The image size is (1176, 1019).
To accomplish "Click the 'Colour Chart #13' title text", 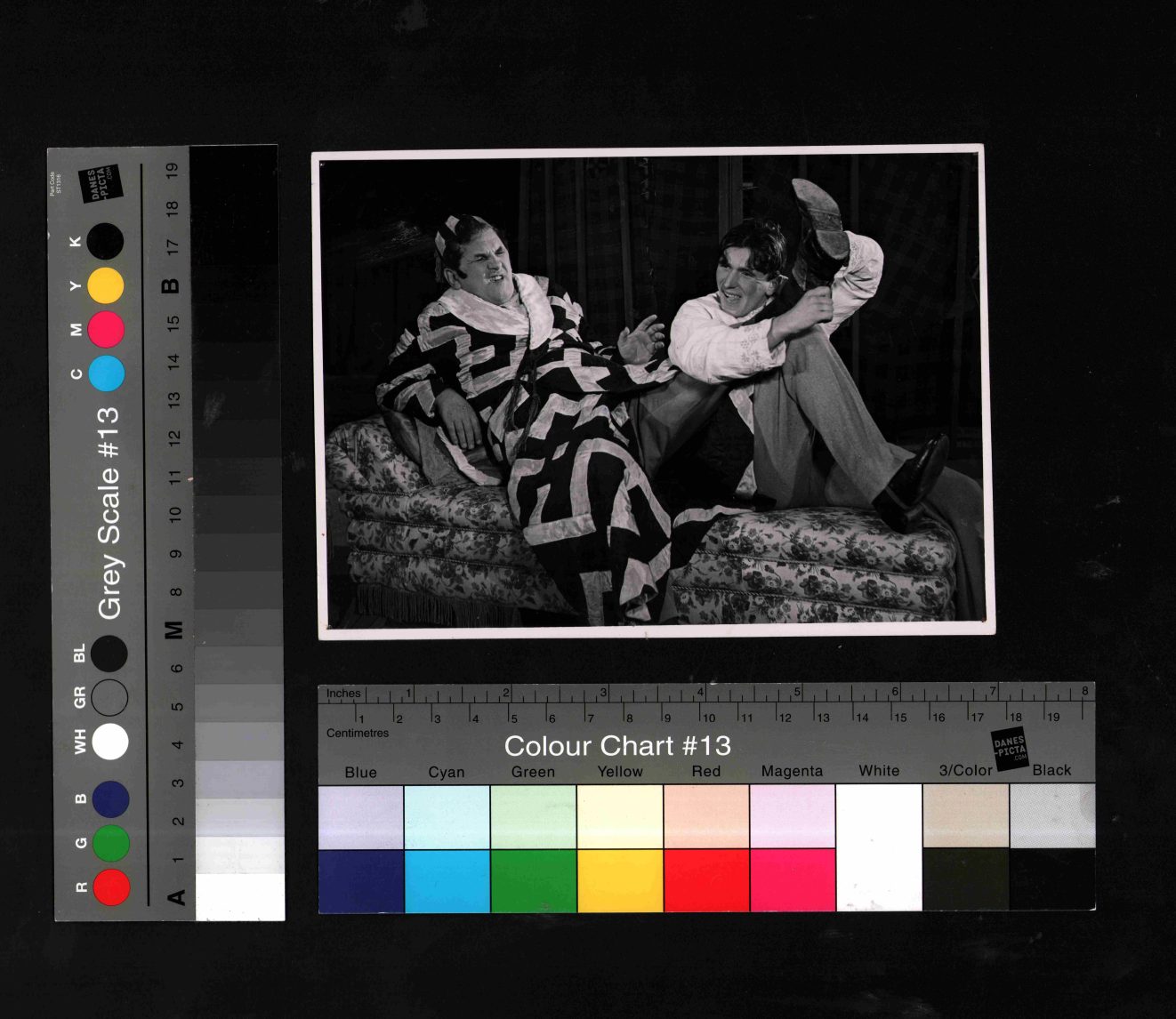I will point(617,745).
